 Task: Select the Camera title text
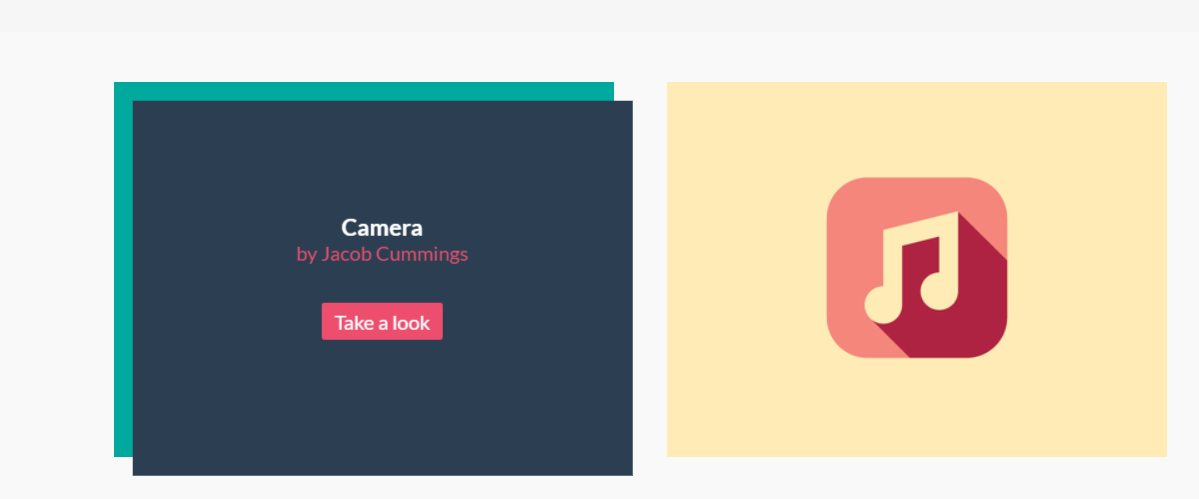point(382,228)
